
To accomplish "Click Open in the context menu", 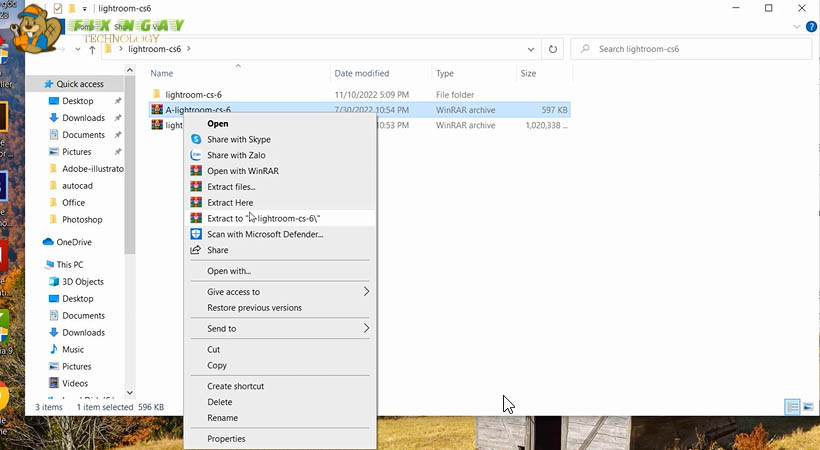I will pos(218,123).
